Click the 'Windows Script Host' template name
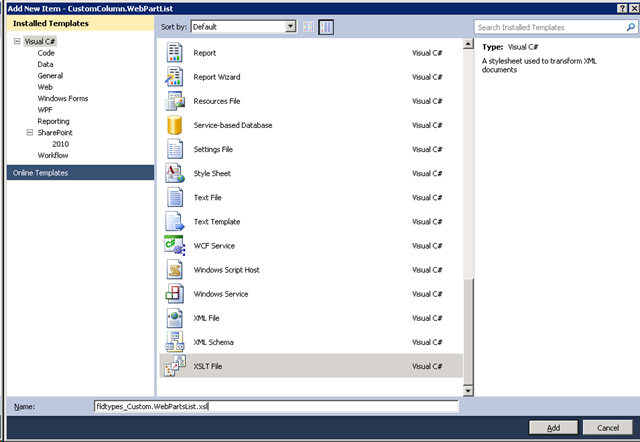This screenshot has width=640, height=442. click(x=227, y=270)
